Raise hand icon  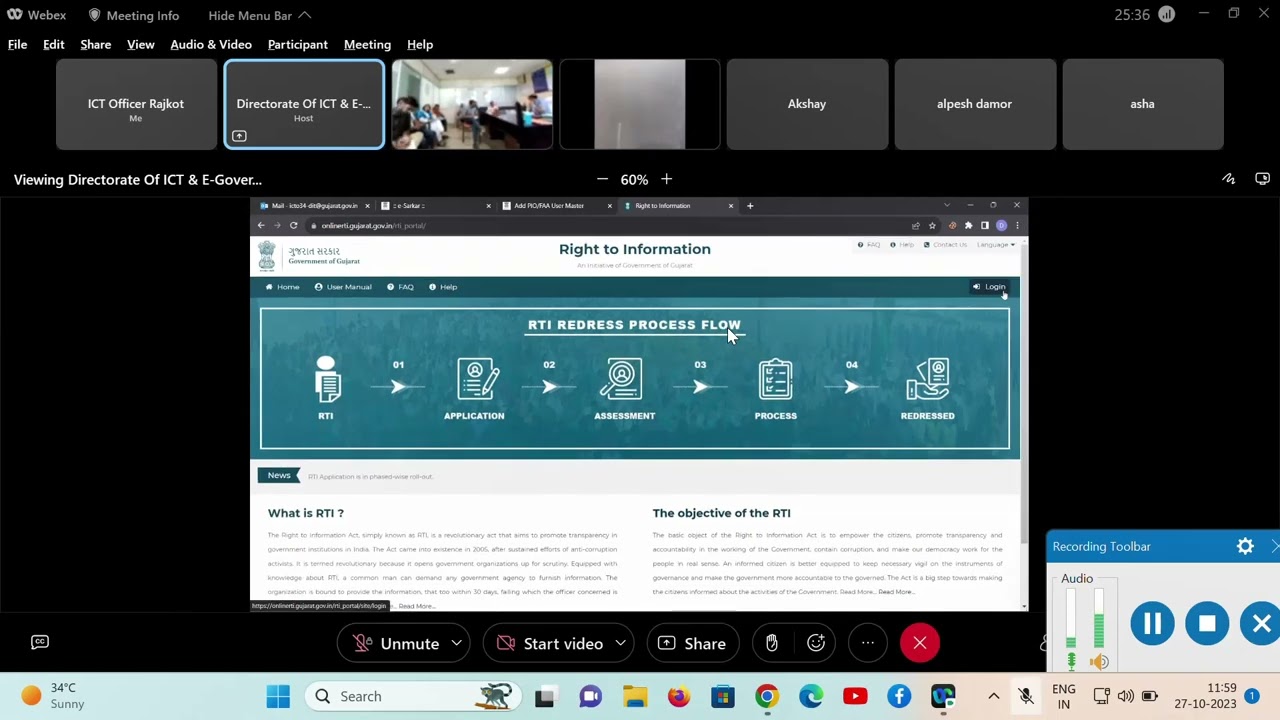pyautogui.click(x=771, y=643)
